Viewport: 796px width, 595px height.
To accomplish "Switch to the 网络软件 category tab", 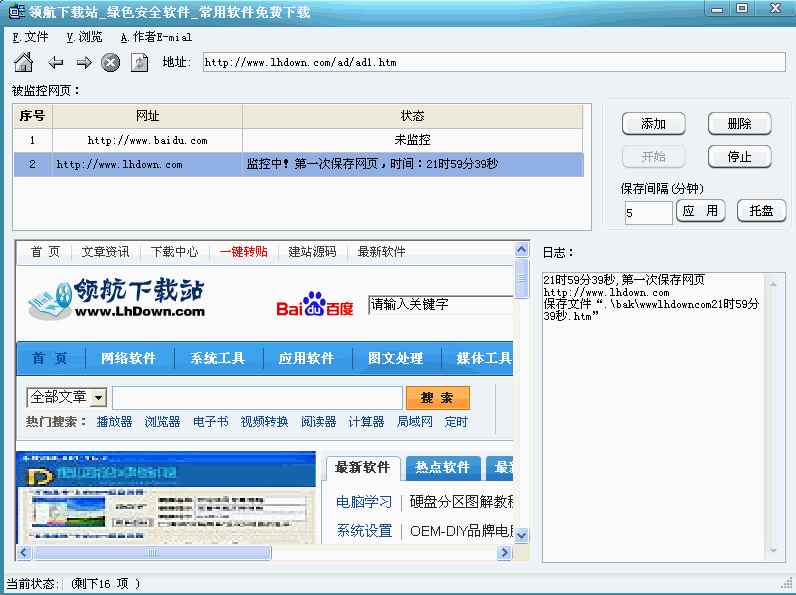I will tap(129, 358).
